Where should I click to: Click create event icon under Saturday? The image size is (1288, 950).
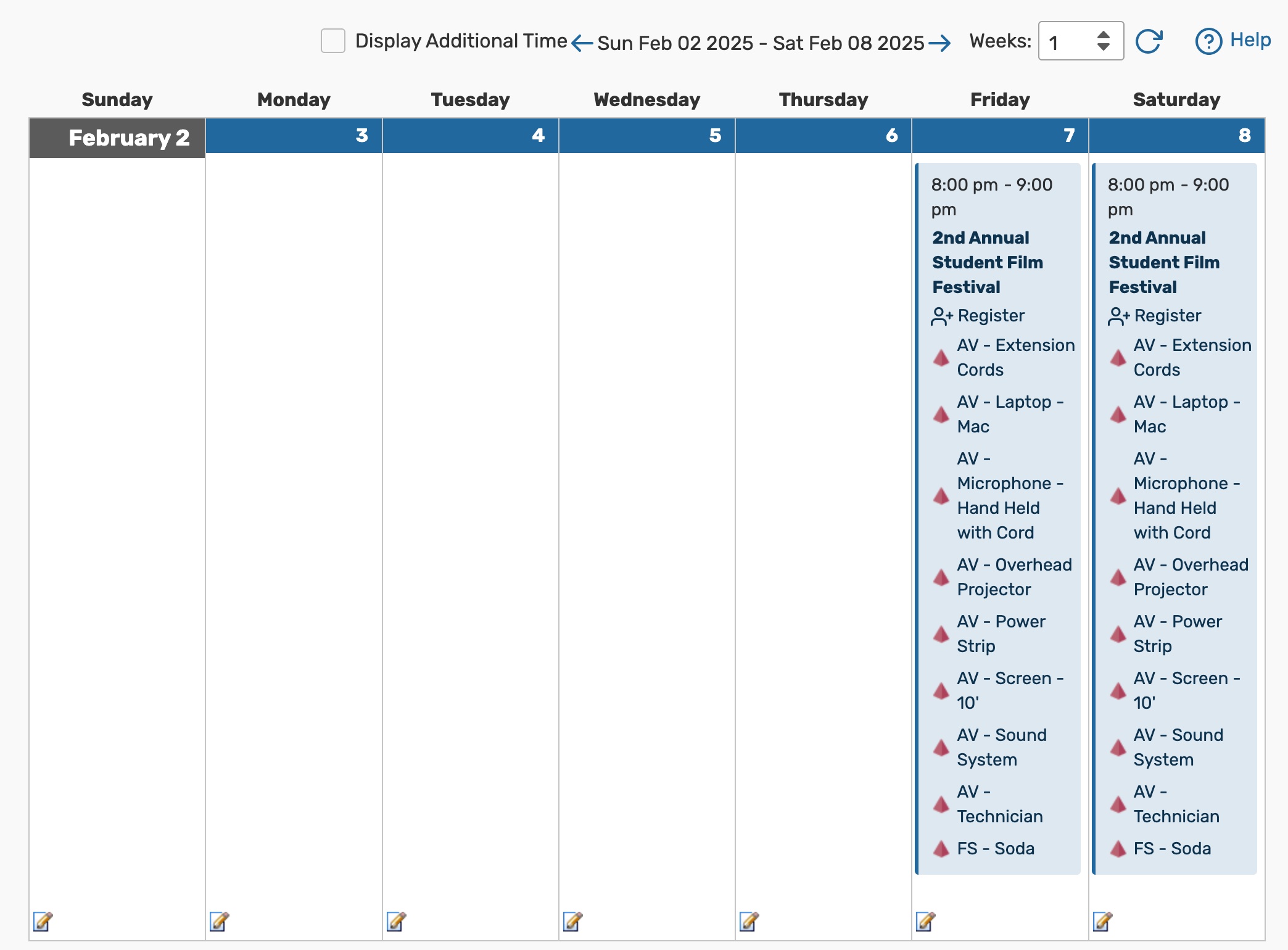coord(1102,921)
